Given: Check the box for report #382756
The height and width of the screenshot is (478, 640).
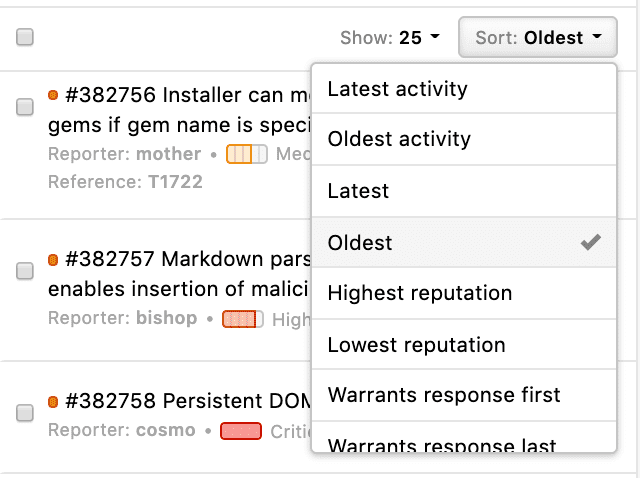Looking at the screenshot, I should 25,107.
